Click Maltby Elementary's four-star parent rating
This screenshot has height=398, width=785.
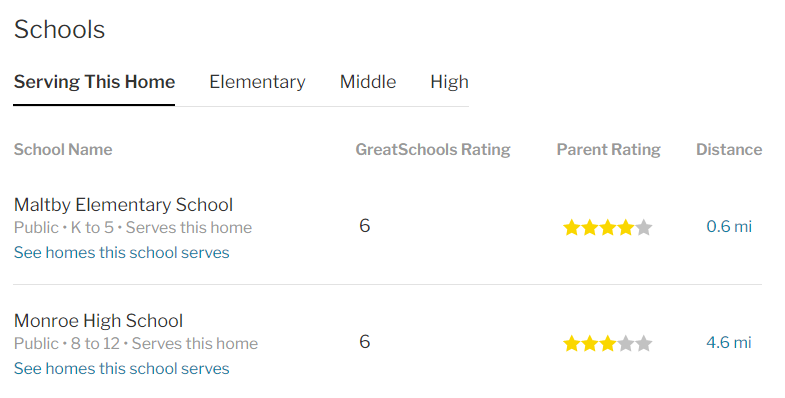(607, 228)
